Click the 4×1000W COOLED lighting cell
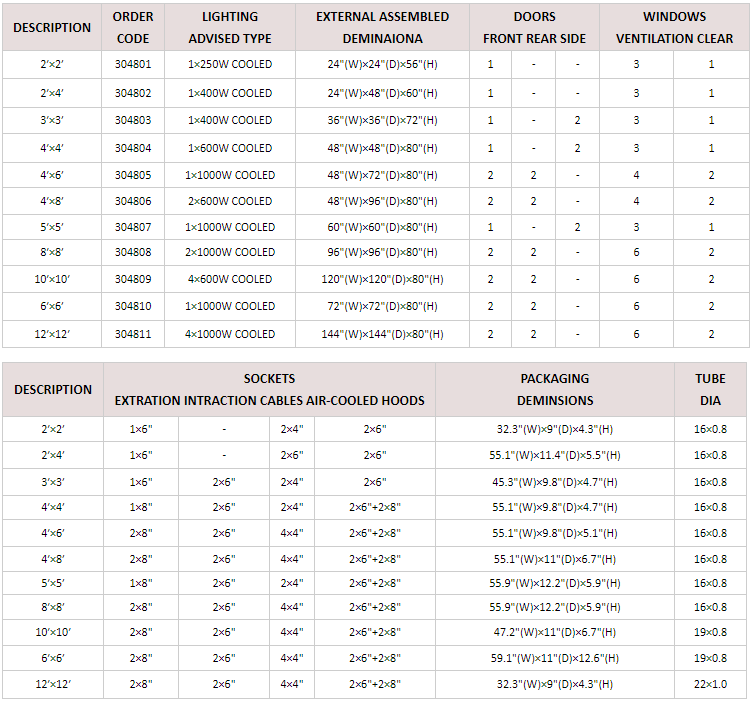The image size is (750, 702). [x=230, y=334]
